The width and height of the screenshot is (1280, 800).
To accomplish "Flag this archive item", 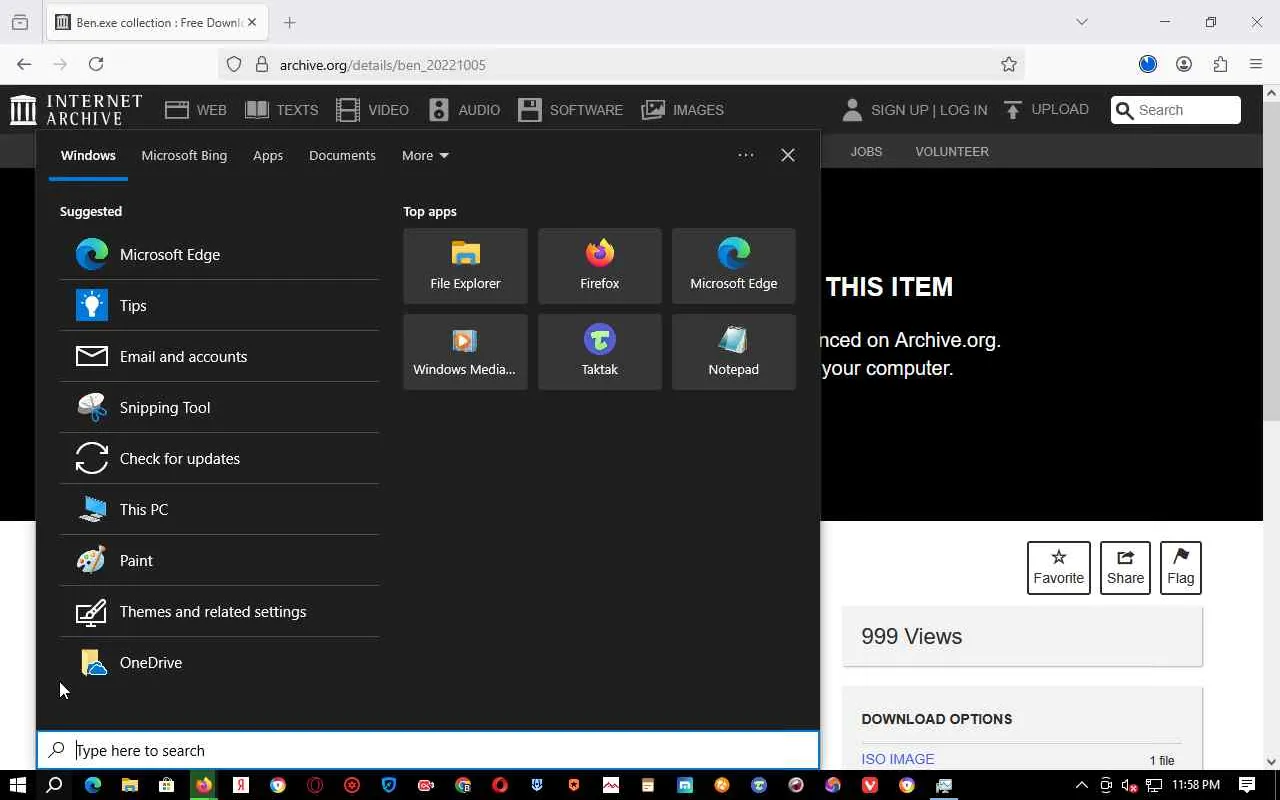I will pyautogui.click(x=1180, y=567).
